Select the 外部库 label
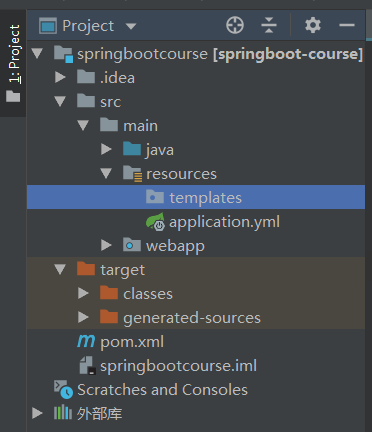372x432 pixels. (x=99, y=414)
